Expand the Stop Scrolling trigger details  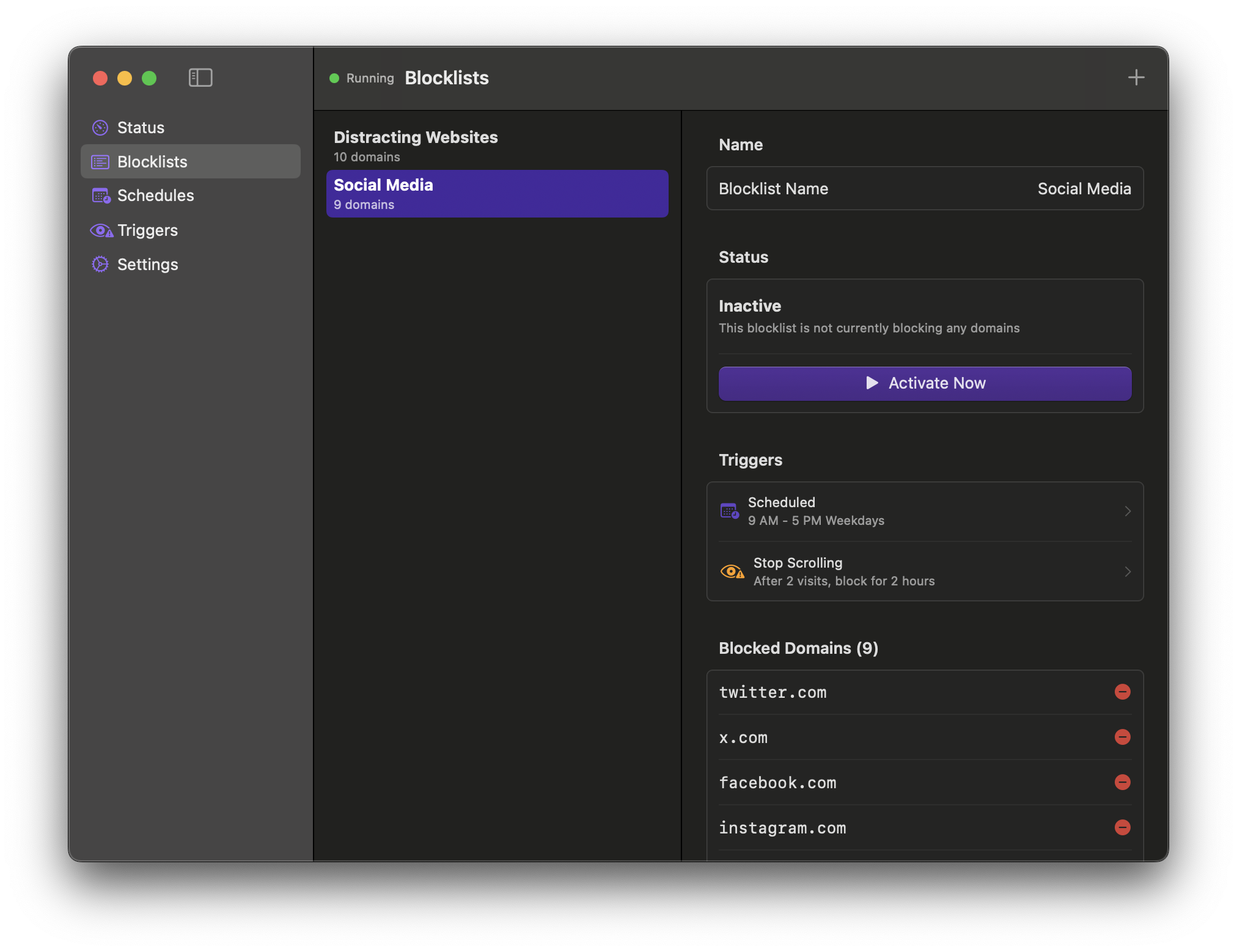[1128, 571]
